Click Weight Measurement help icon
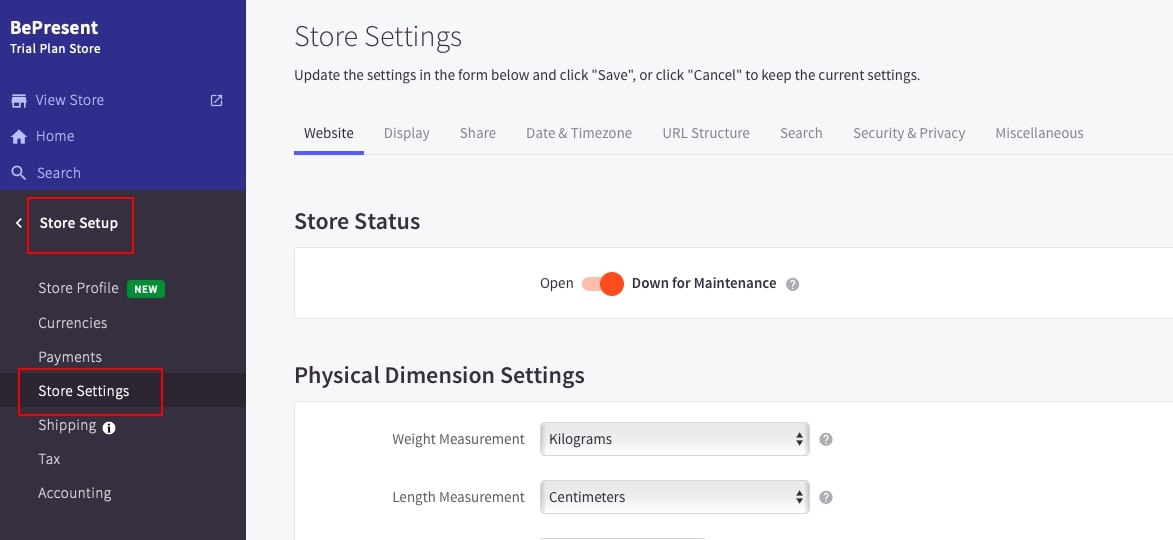This screenshot has height=540, width=1173. (826, 439)
